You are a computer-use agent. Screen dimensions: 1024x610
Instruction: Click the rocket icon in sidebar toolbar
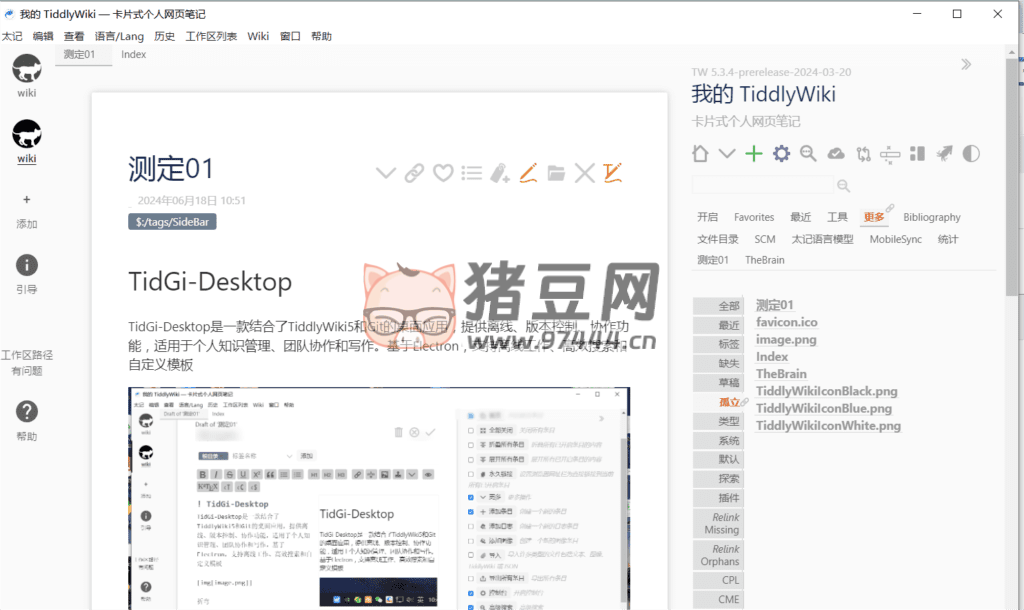click(944, 154)
